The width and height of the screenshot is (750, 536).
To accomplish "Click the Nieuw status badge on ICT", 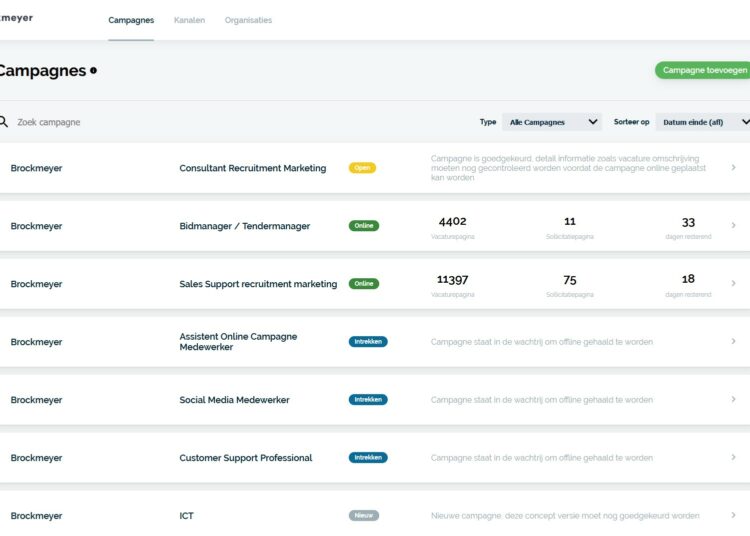I will [364, 516].
